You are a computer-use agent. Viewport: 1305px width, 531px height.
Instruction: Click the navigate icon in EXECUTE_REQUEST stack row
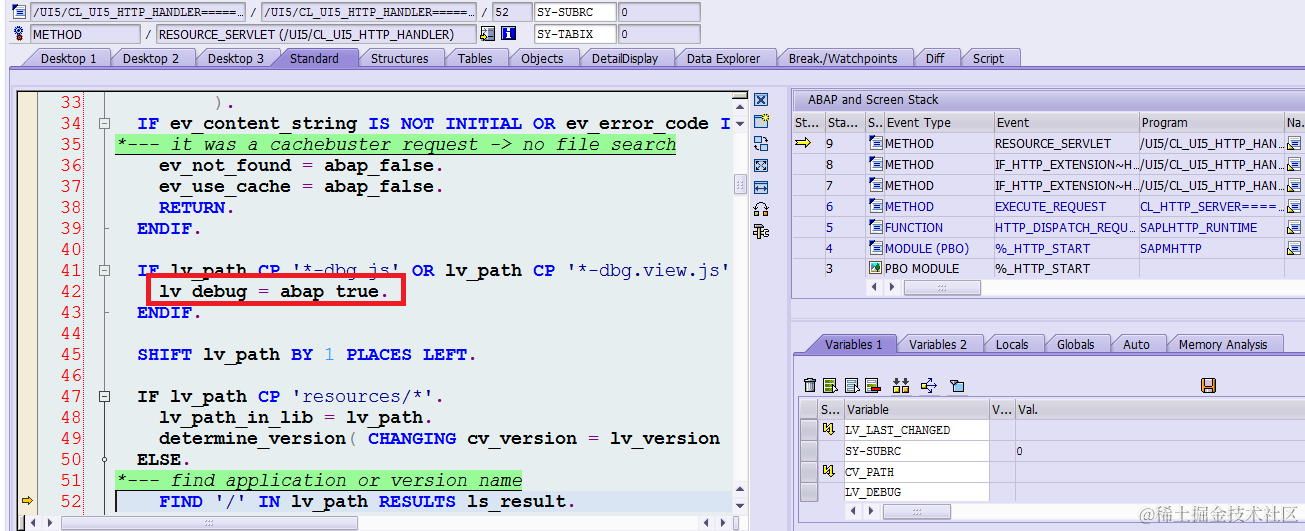click(x=1294, y=206)
